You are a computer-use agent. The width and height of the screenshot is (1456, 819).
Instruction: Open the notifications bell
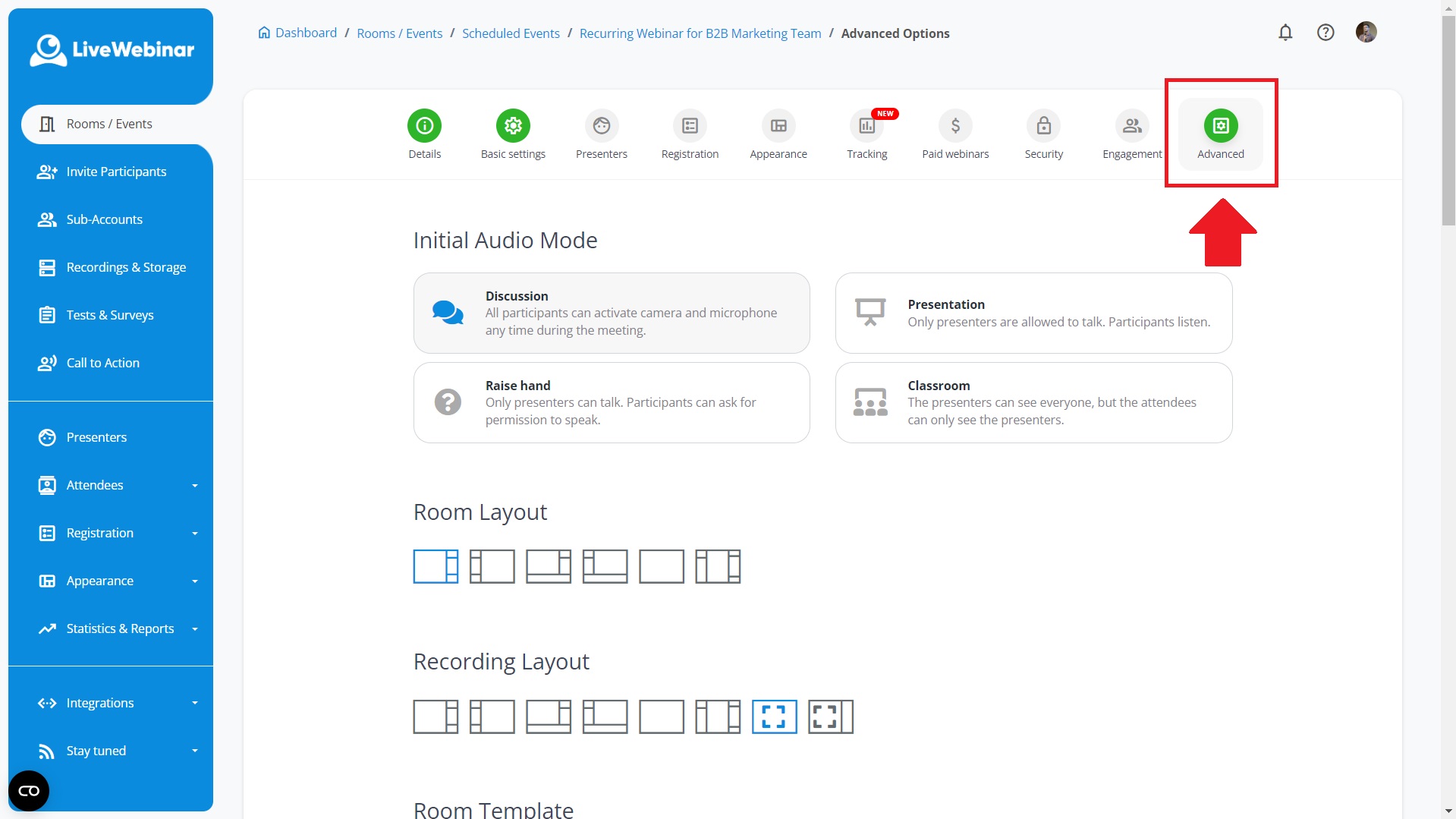pos(1285,33)
